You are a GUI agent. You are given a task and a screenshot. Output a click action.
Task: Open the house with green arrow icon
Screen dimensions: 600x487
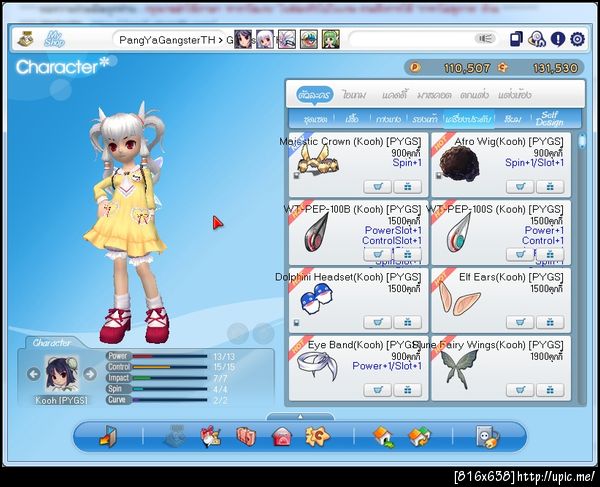(x=383, y=437)
